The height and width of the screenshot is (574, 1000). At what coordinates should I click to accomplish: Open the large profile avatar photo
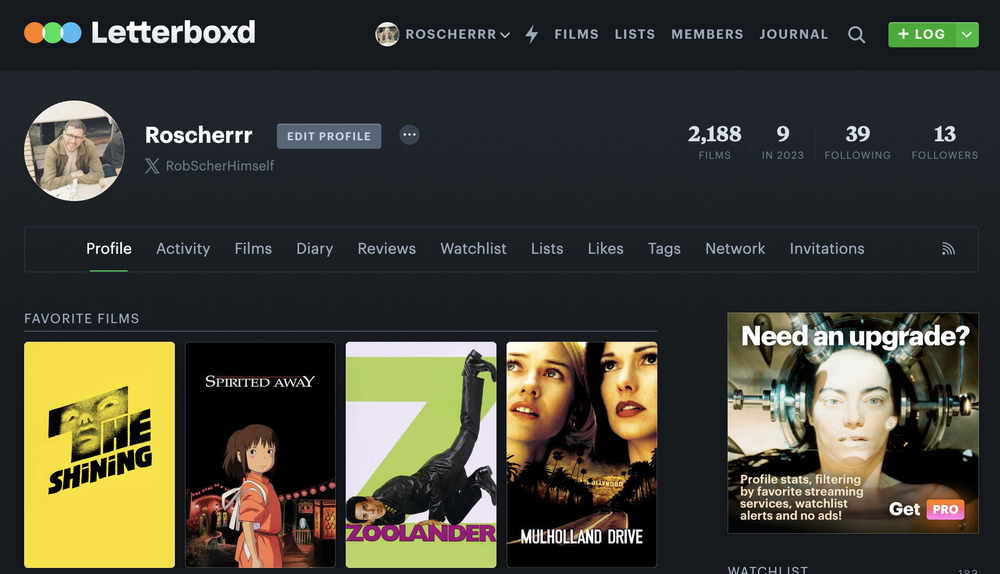click(75, 151)
